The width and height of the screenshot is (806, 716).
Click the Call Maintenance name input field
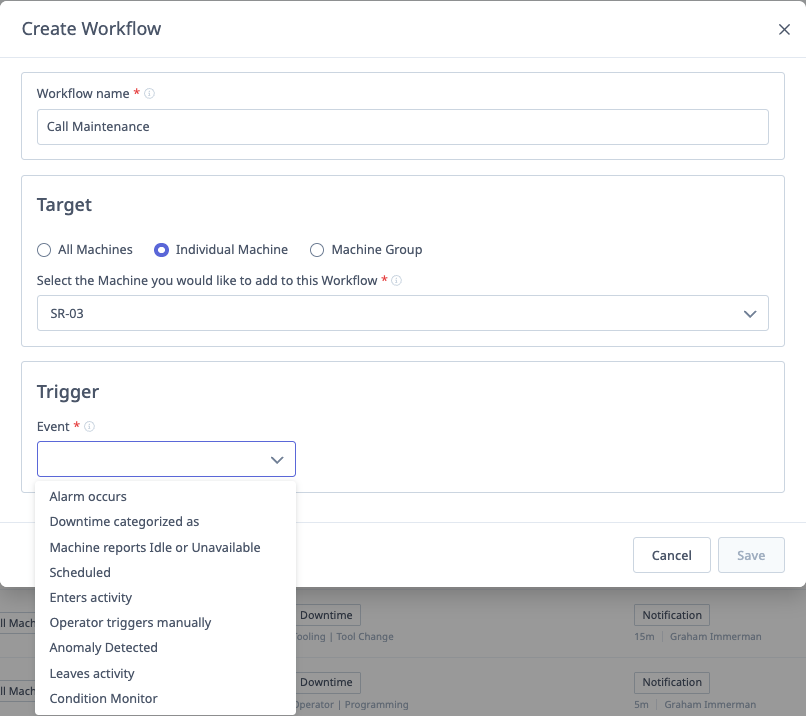(402, 126)
